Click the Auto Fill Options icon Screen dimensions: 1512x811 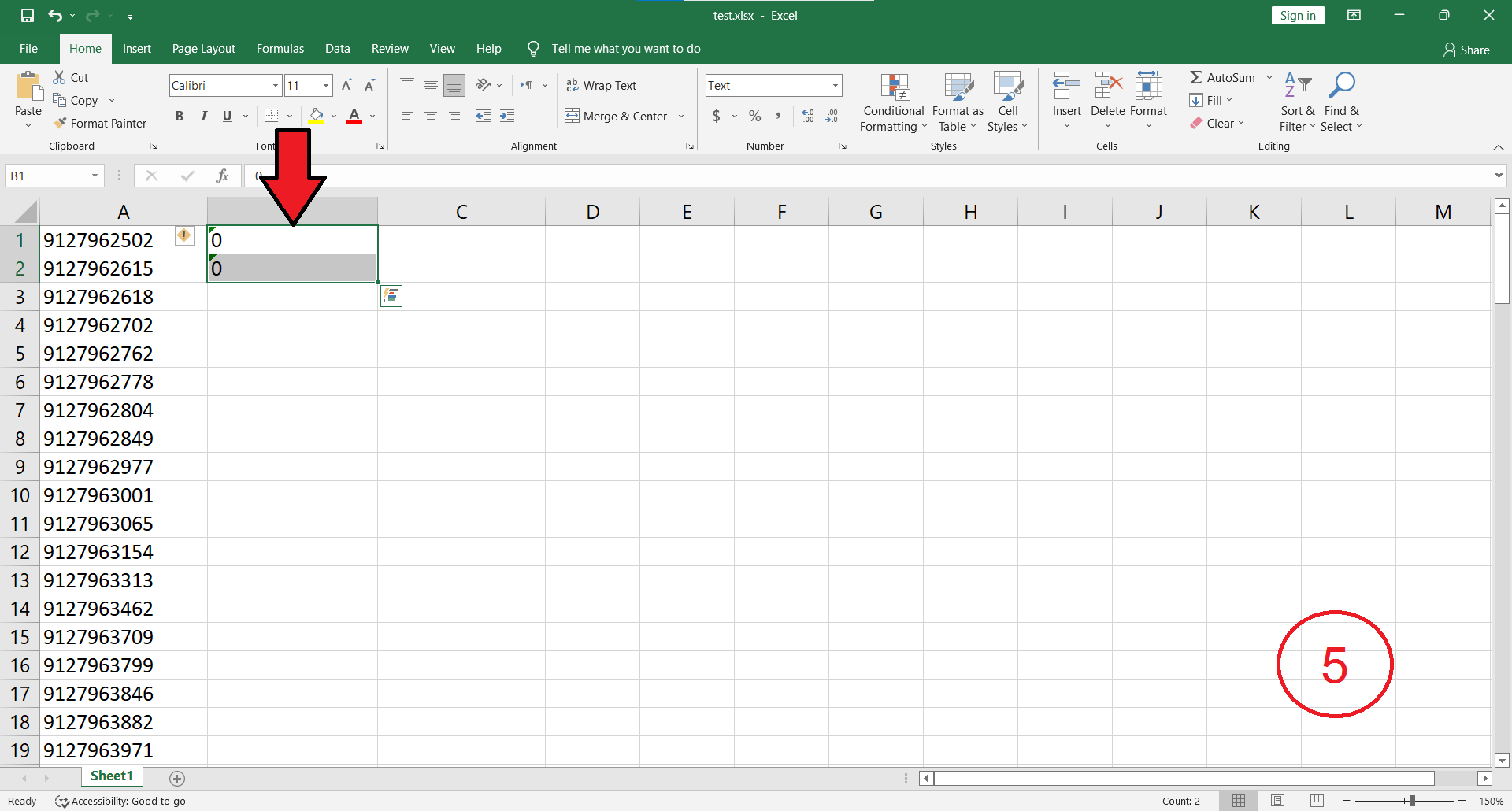[x=391, y=296]
